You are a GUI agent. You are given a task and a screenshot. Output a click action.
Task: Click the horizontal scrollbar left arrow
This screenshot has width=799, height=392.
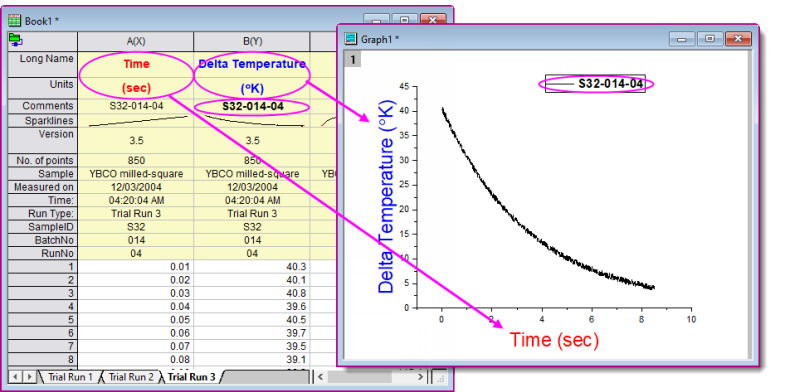(x=321, y=377)
